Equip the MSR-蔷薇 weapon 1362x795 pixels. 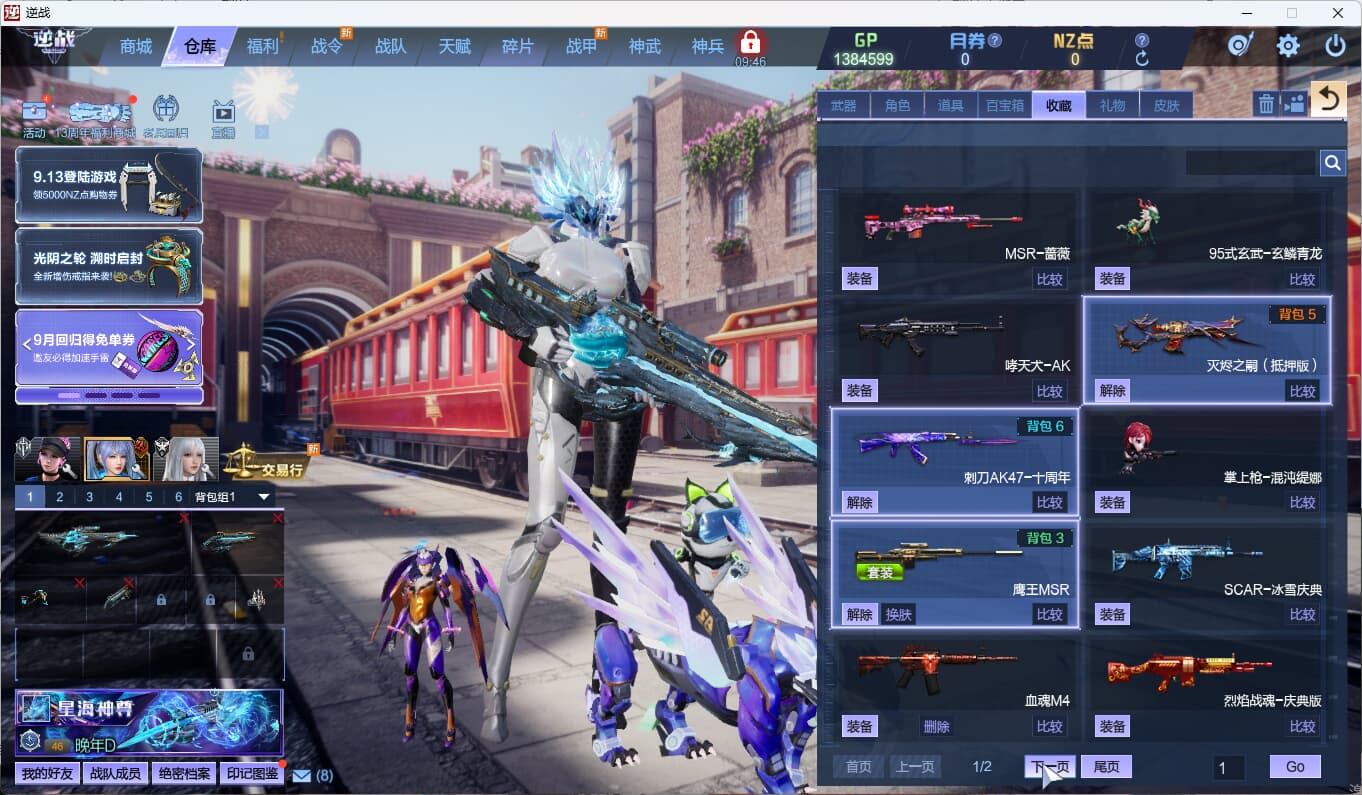tap(859, 278)
